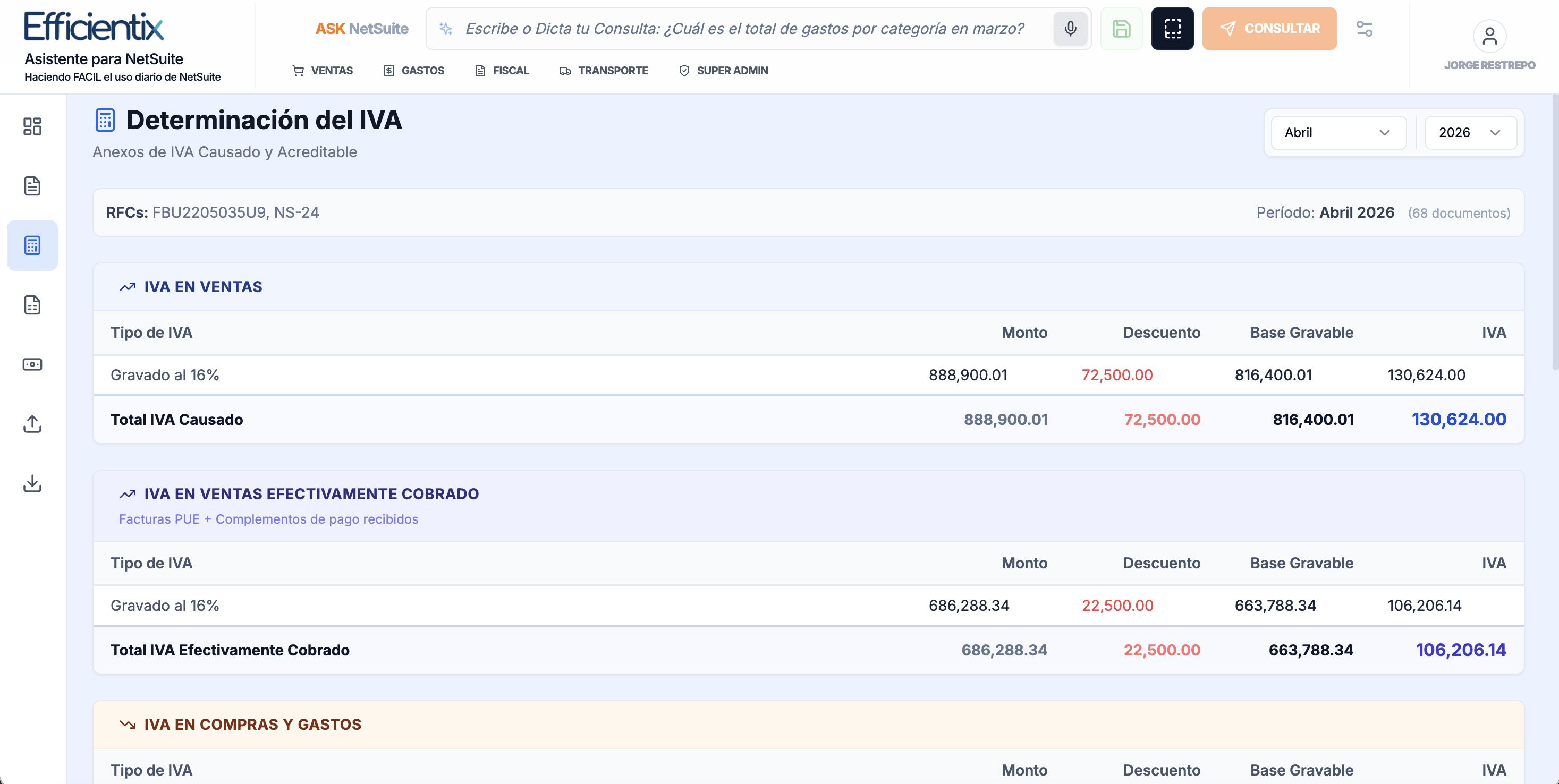Click the (68 documentos) count

point(1459,213)
